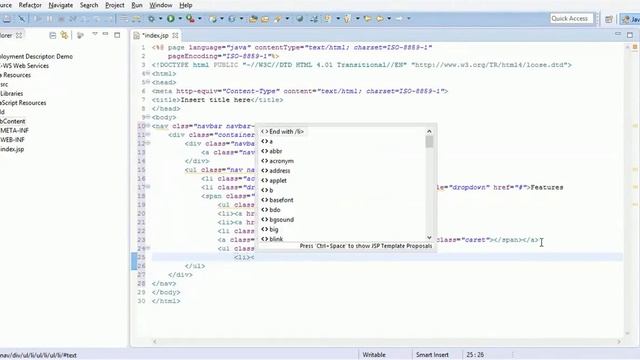Choose the 'blink' tag proposal
Image resolution: width=640 pixels, height=360 pixels.
coord(272,239)
